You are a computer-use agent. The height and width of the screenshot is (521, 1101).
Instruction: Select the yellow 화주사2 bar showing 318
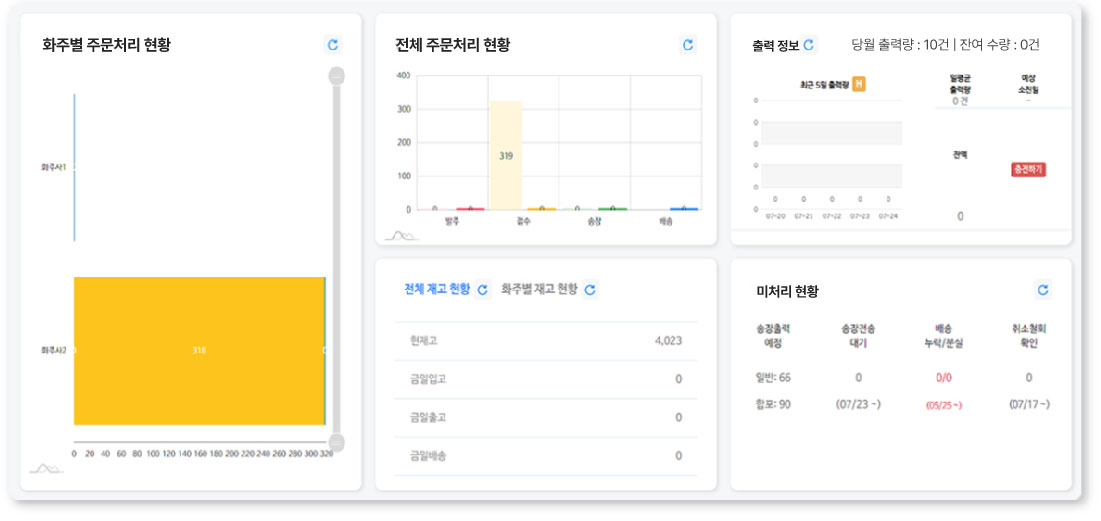click(x=199, y=350)
